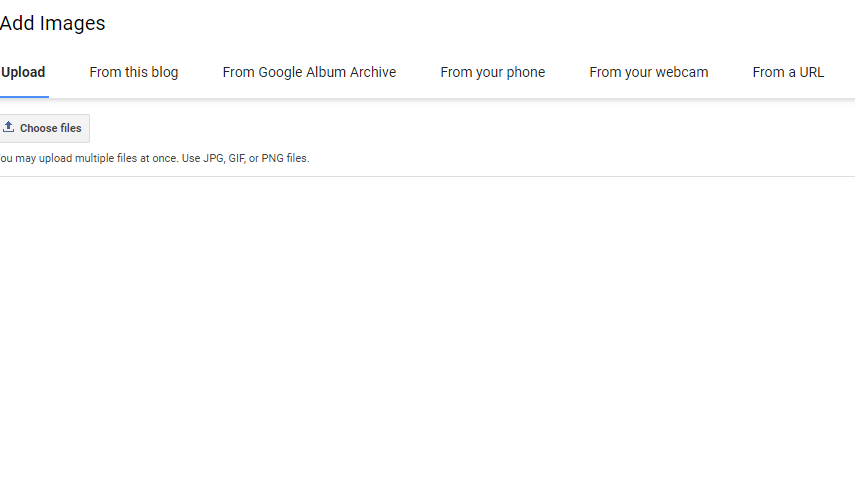Open the From your webcam tab
Viewport: 855px width, 479px height.
648,73
